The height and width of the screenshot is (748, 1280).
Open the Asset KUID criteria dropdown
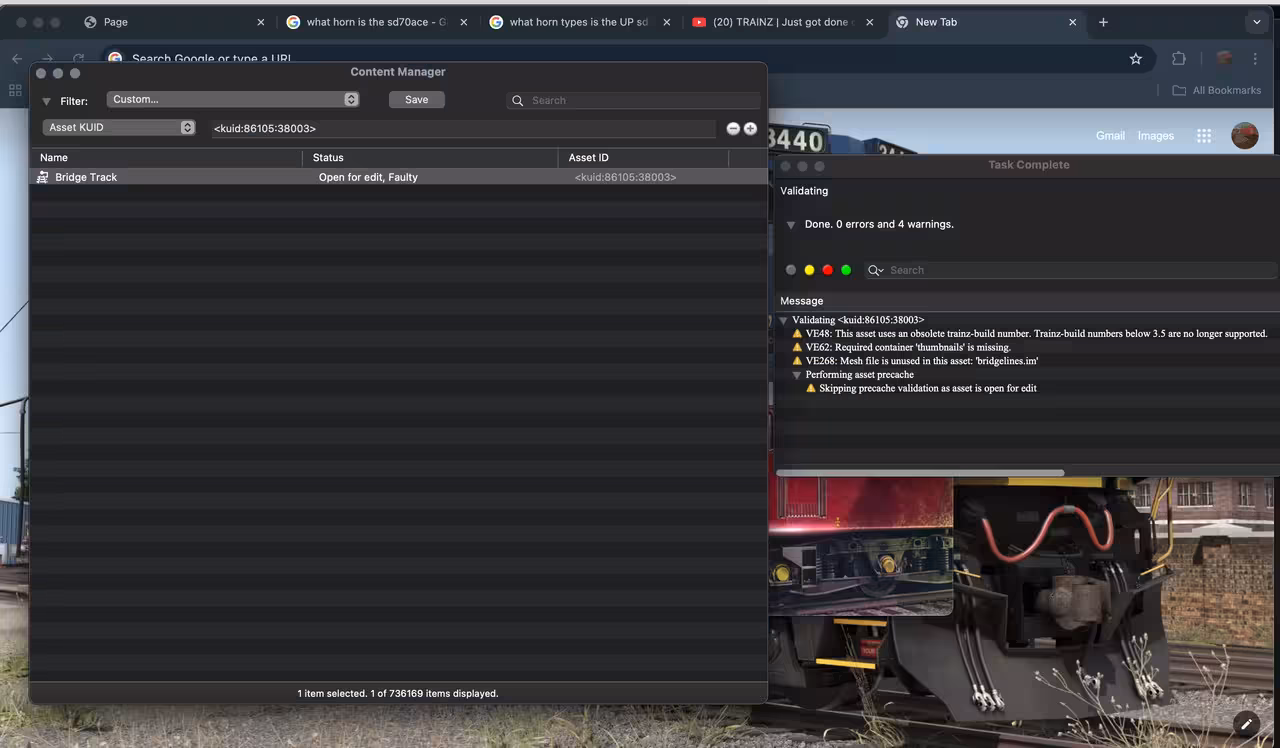coord(119,127)
